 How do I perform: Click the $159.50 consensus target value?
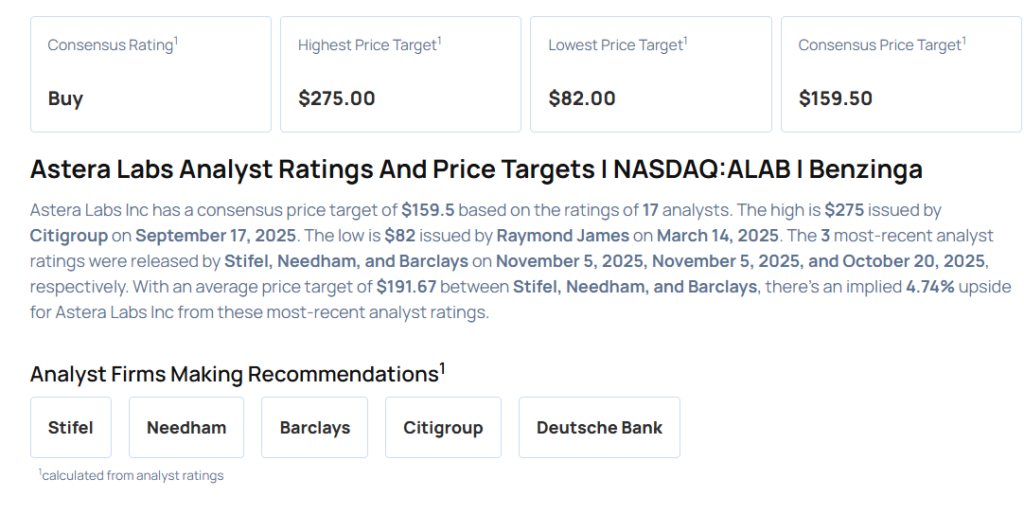pyautogui.click(x=836, y=98)
